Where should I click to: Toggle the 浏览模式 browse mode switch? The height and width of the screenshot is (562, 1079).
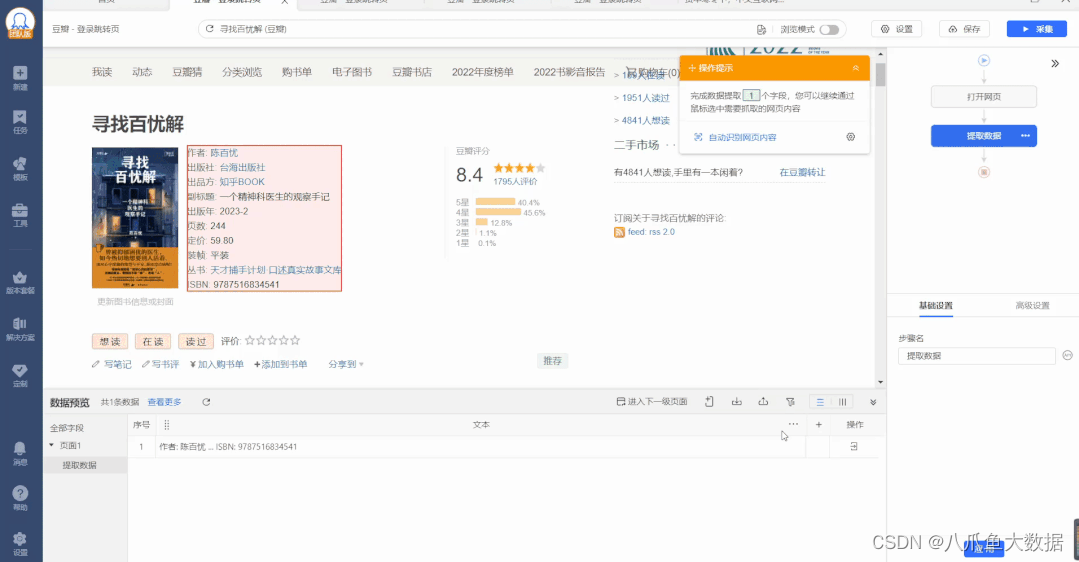[829, 30]
